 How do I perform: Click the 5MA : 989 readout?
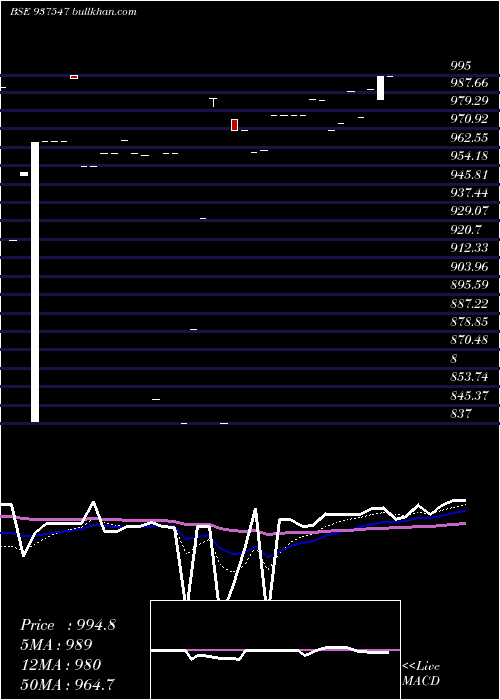click(x=56, y=645)
